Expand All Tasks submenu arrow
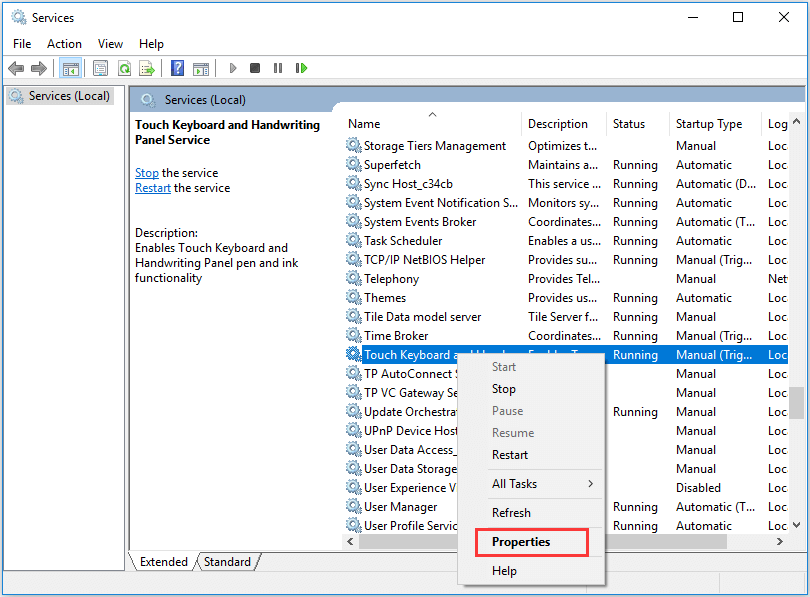The image size is (810, 597). [590, 484]
